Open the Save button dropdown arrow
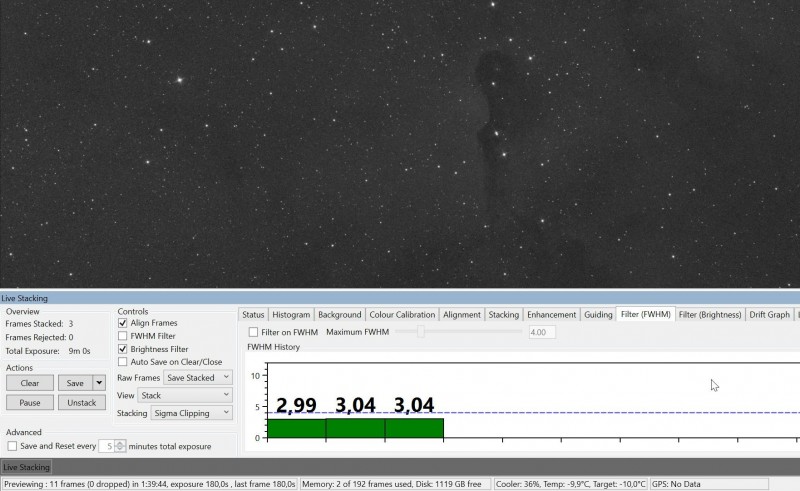This screenshot has width=800, height=491. (x=99, y=383)
